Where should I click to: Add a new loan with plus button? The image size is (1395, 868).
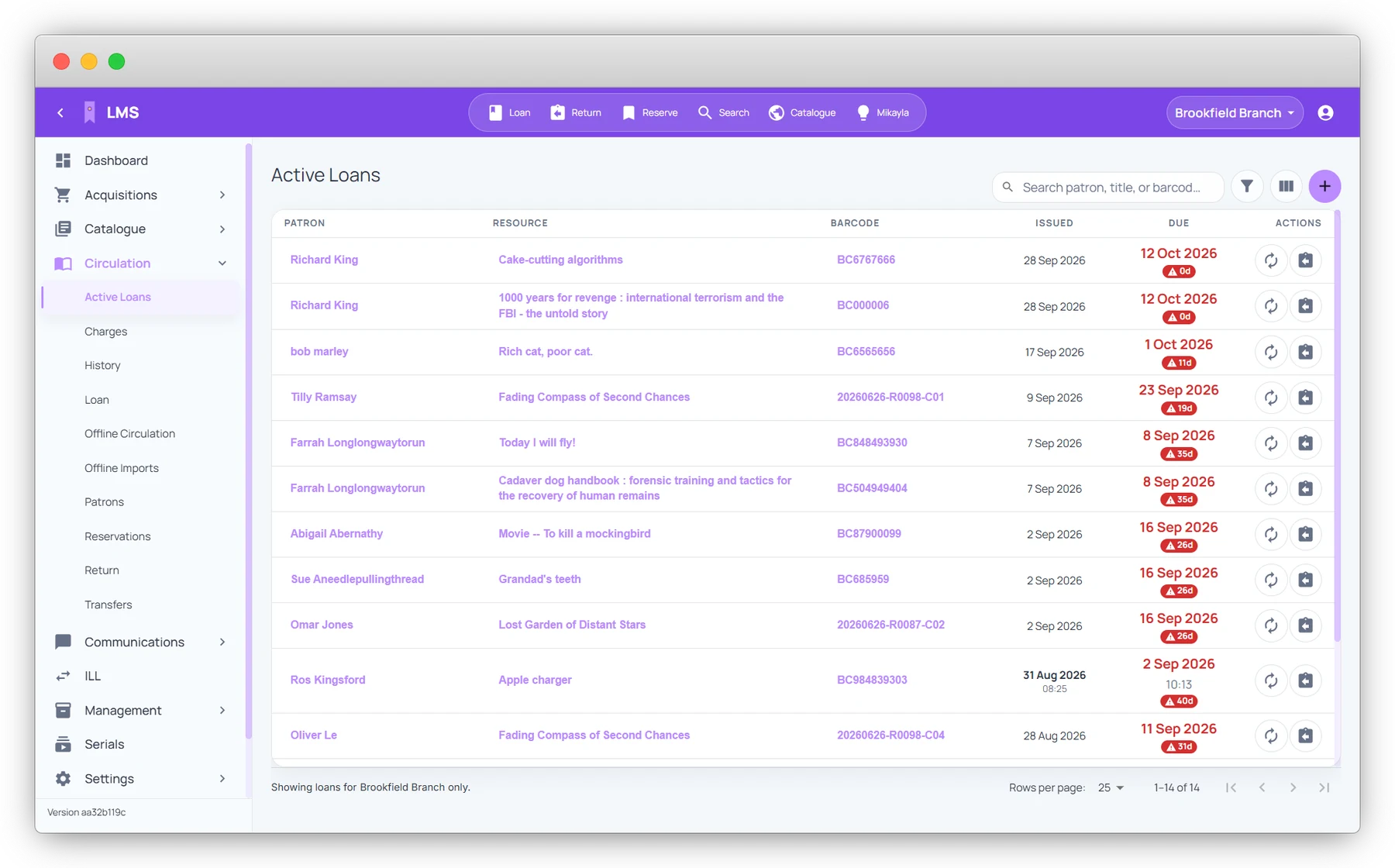point(1325,186)
